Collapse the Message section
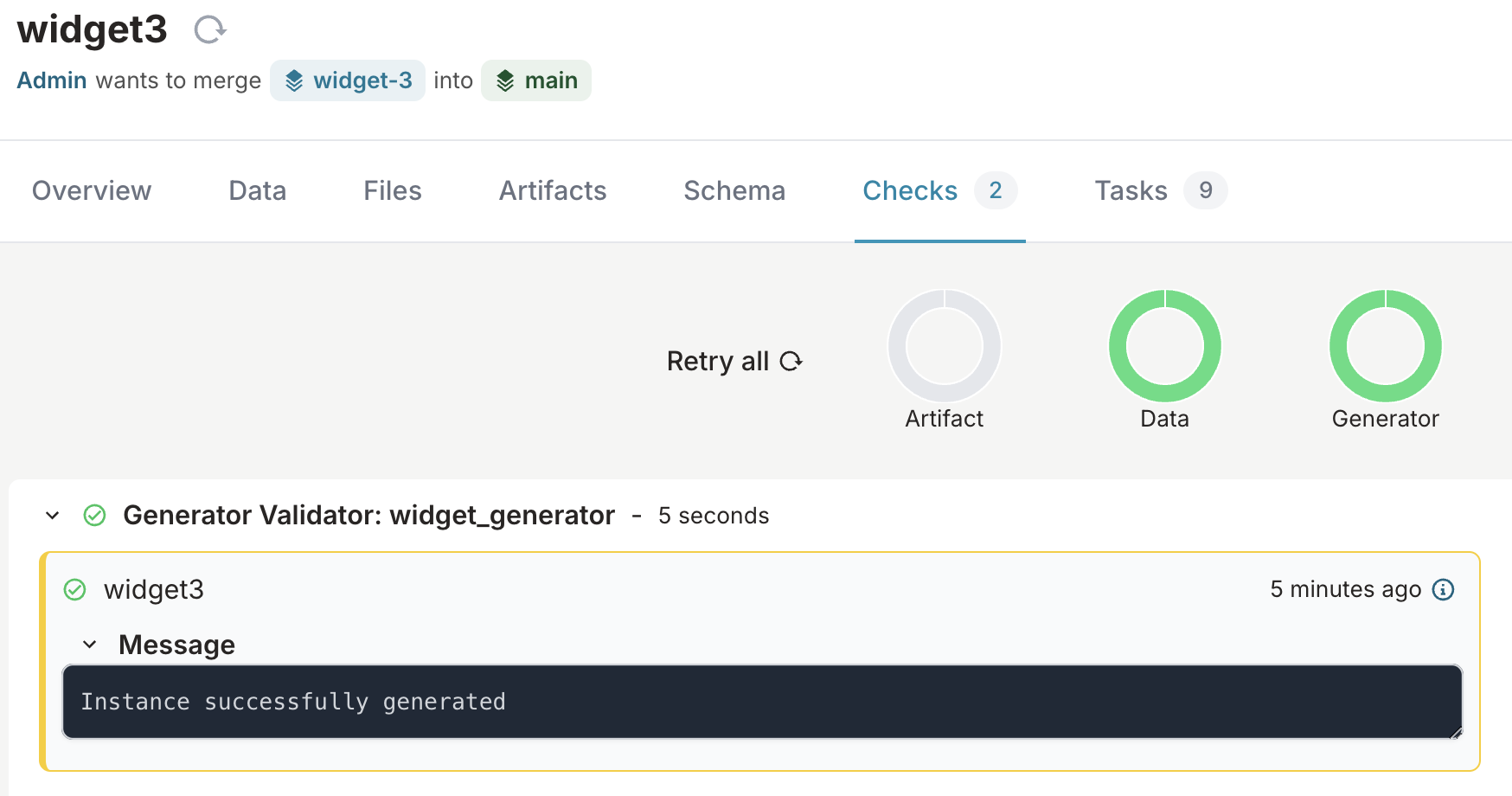 (90, 644)
